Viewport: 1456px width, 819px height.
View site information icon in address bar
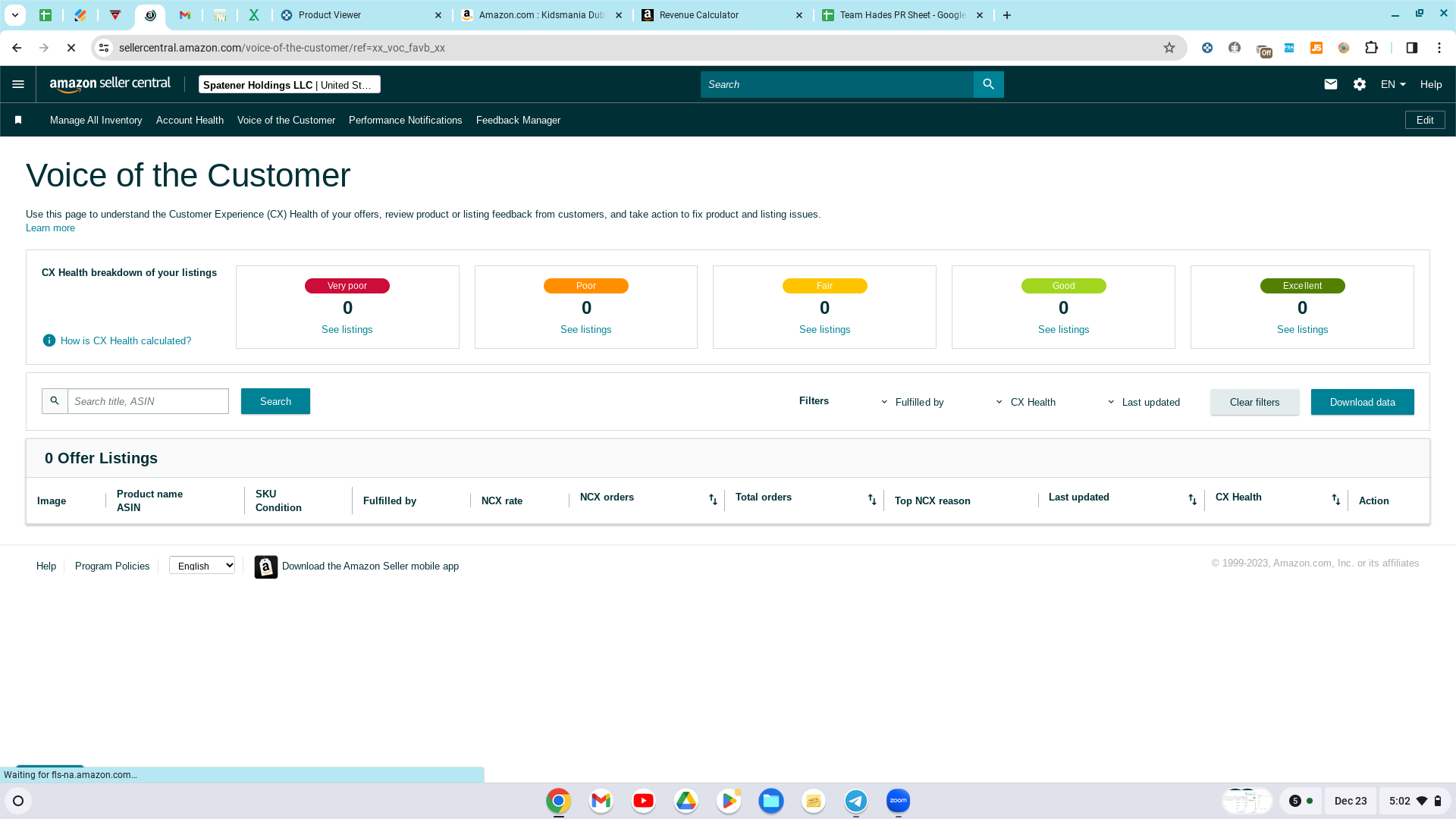(x=104, y=48)
